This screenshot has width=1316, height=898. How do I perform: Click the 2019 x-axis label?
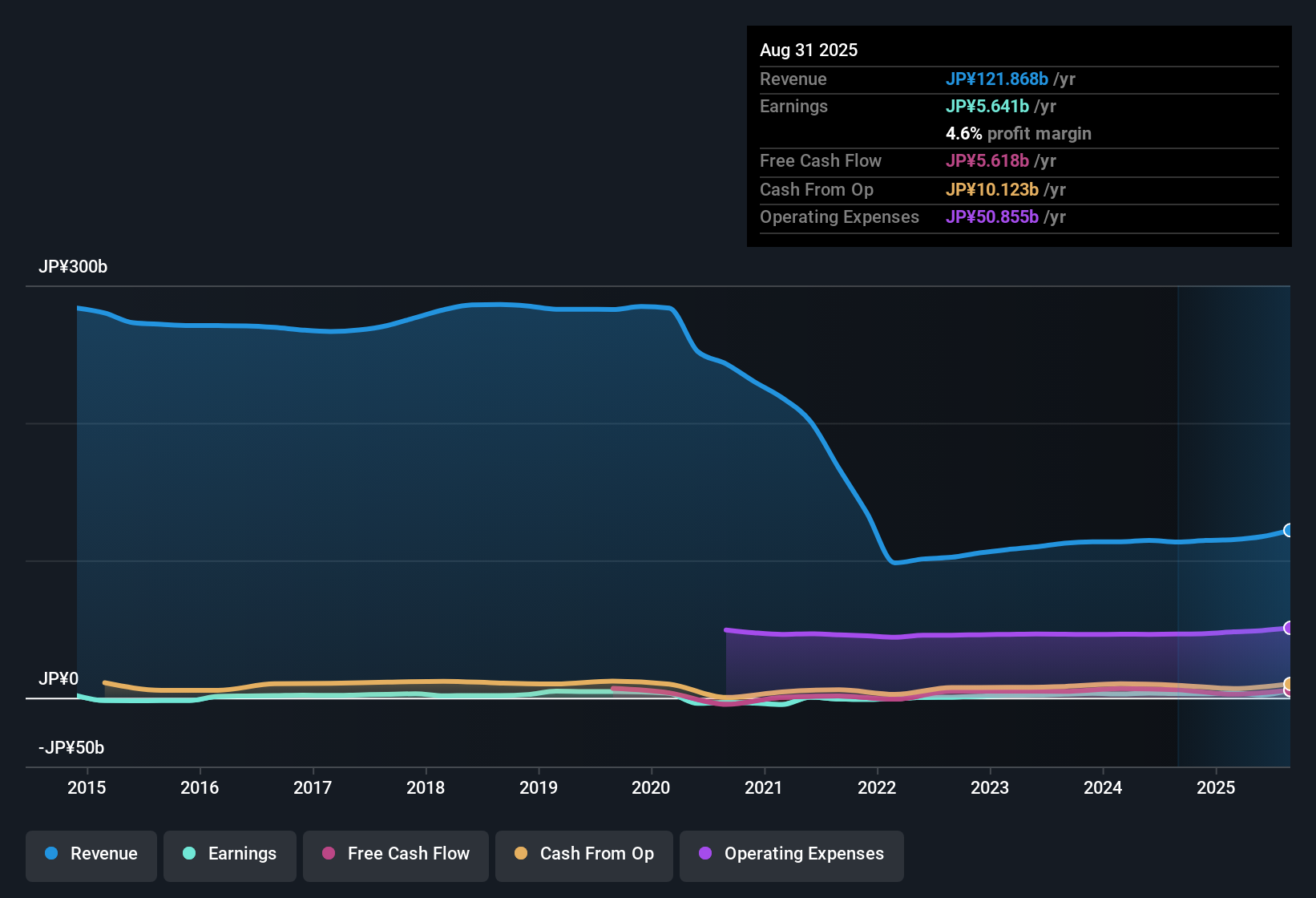(539, 787)
